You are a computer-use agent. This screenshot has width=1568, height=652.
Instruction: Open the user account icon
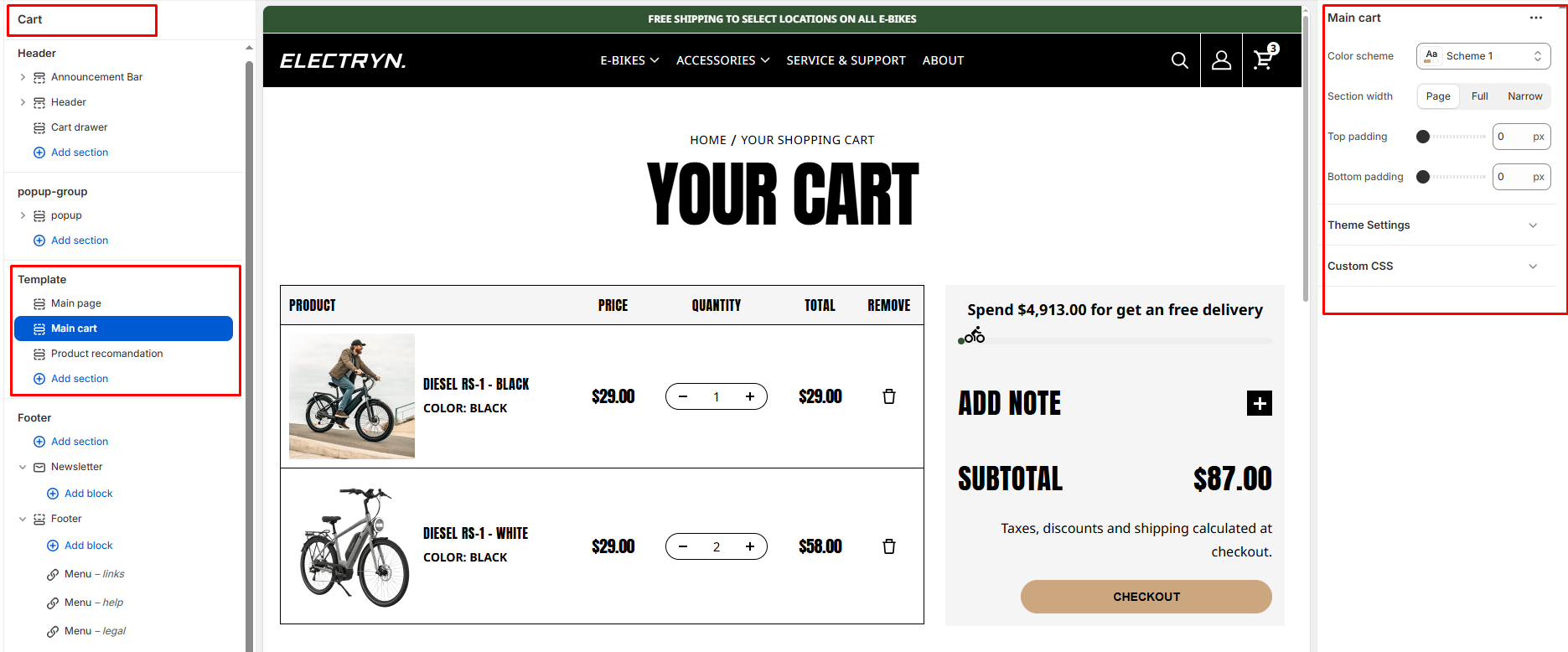click(1221, 60)
